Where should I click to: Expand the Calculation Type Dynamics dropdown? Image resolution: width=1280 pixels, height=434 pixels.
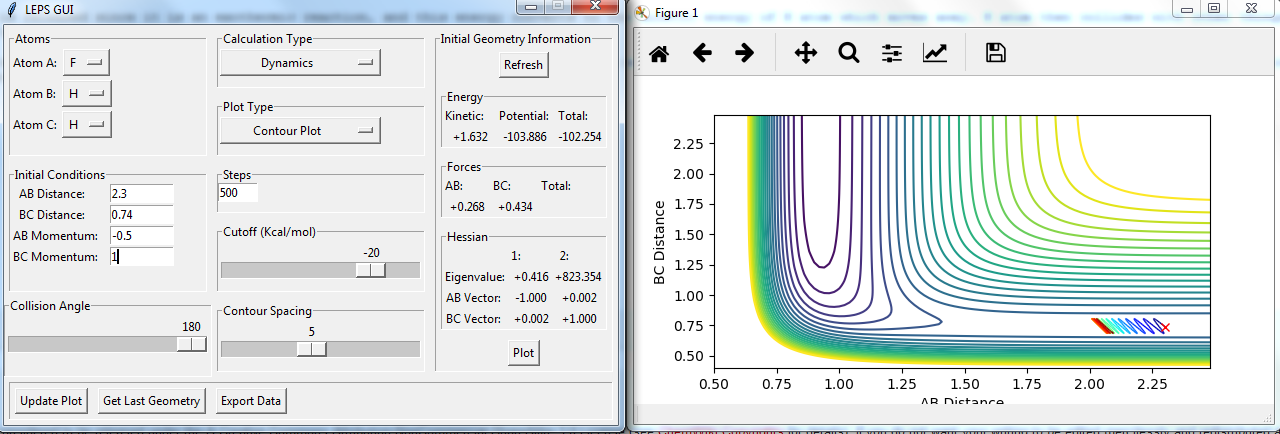[x=300, y=63]
